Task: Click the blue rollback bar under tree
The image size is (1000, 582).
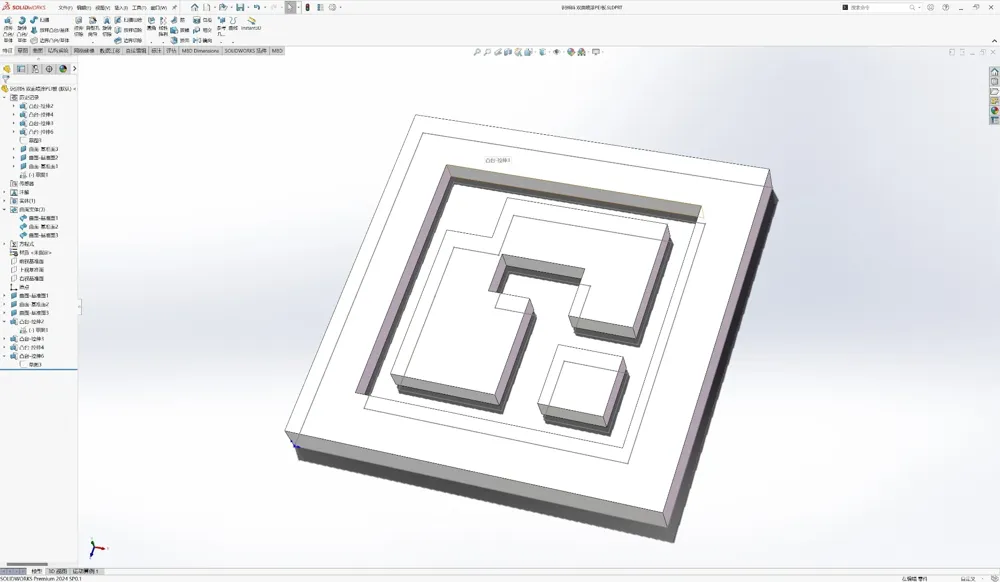Action: [x=38, y=369]
